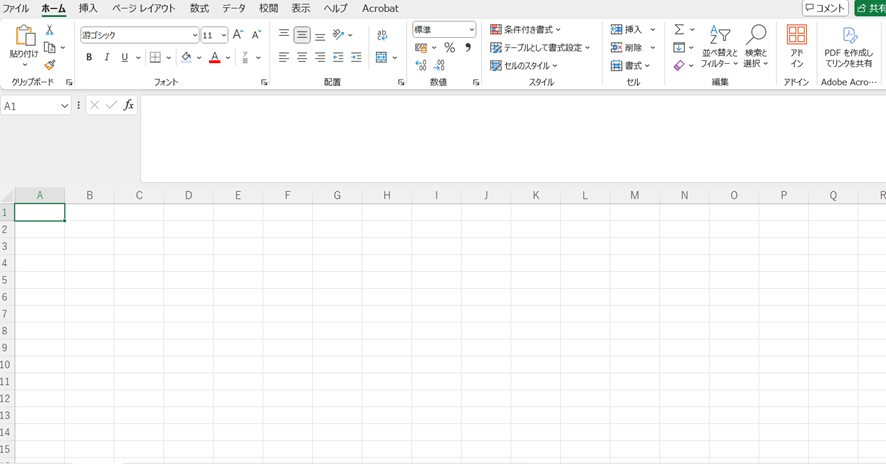Select the column D header

click(188, 195)
